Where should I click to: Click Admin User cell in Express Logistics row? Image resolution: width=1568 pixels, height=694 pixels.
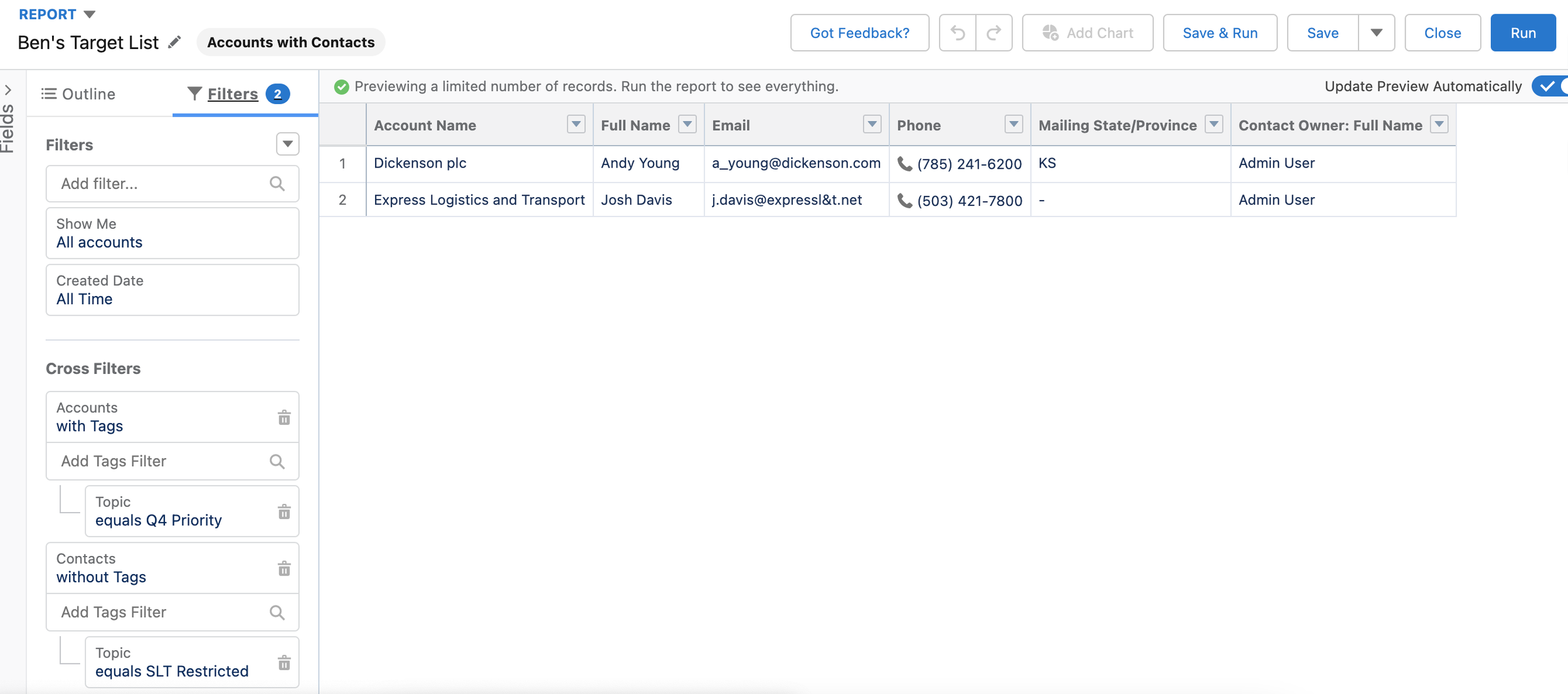click(1343, 200)
